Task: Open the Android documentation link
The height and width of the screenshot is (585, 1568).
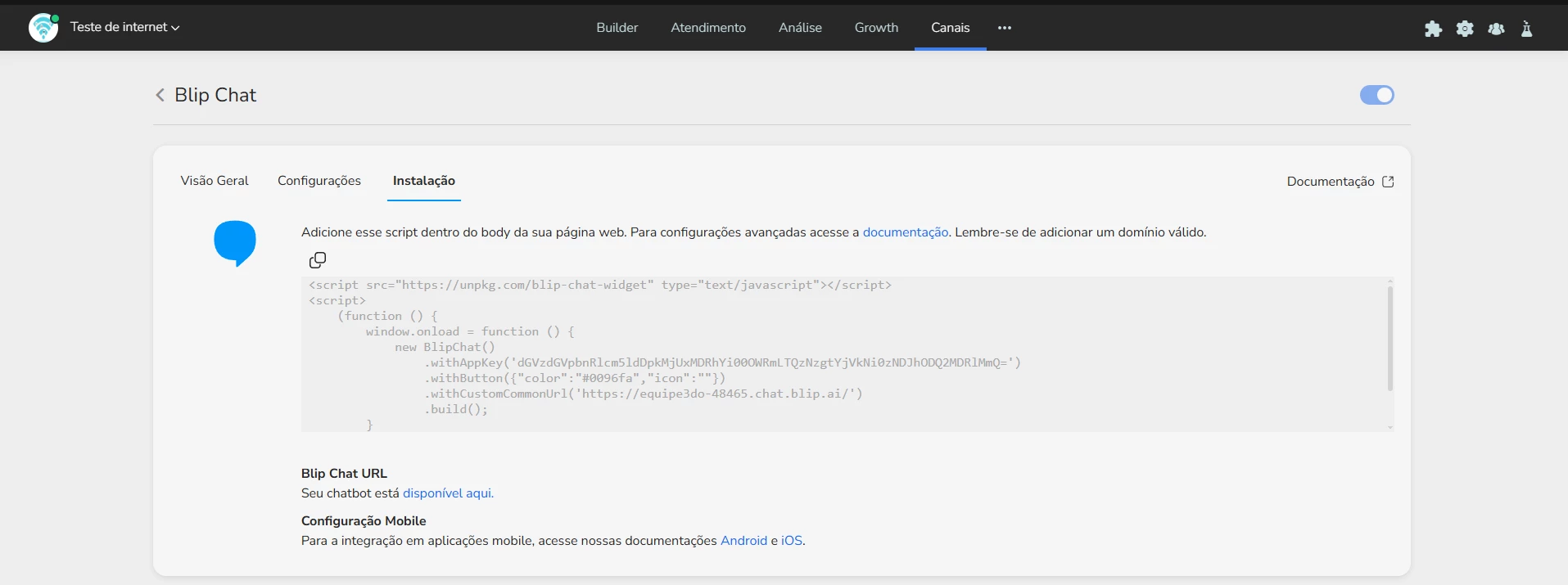Action: pos(743,541)
